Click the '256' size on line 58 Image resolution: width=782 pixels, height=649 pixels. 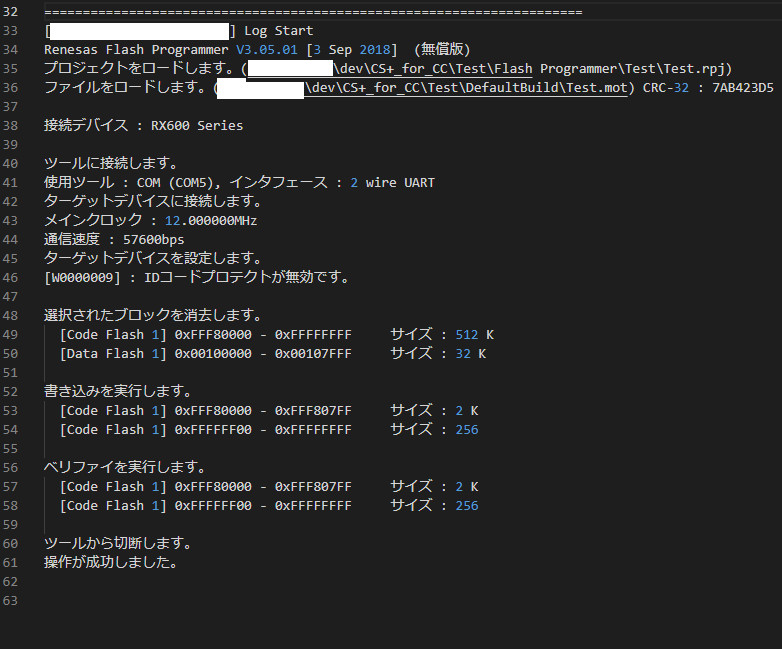467,505
